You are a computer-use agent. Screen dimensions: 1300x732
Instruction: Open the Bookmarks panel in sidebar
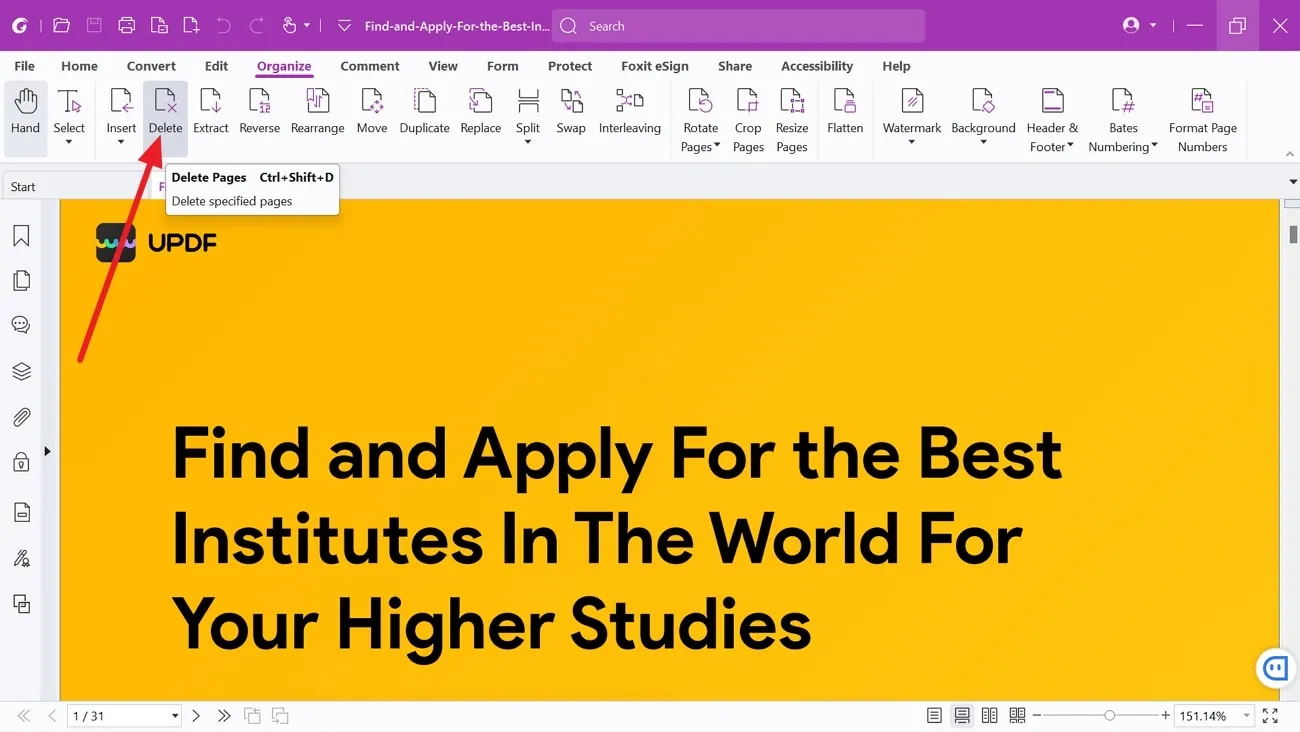pos(21,236)
